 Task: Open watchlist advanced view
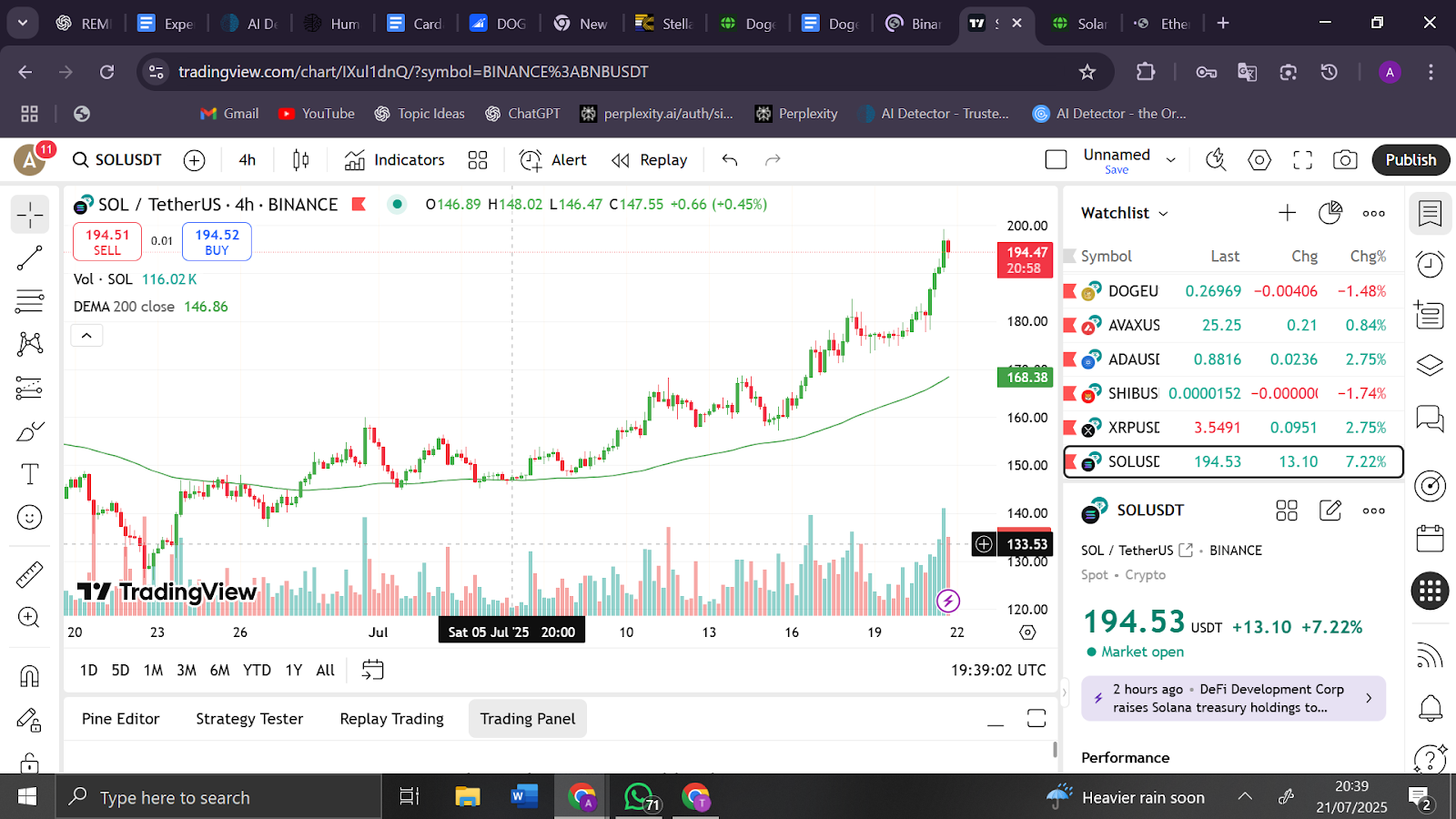point(1330,213)
